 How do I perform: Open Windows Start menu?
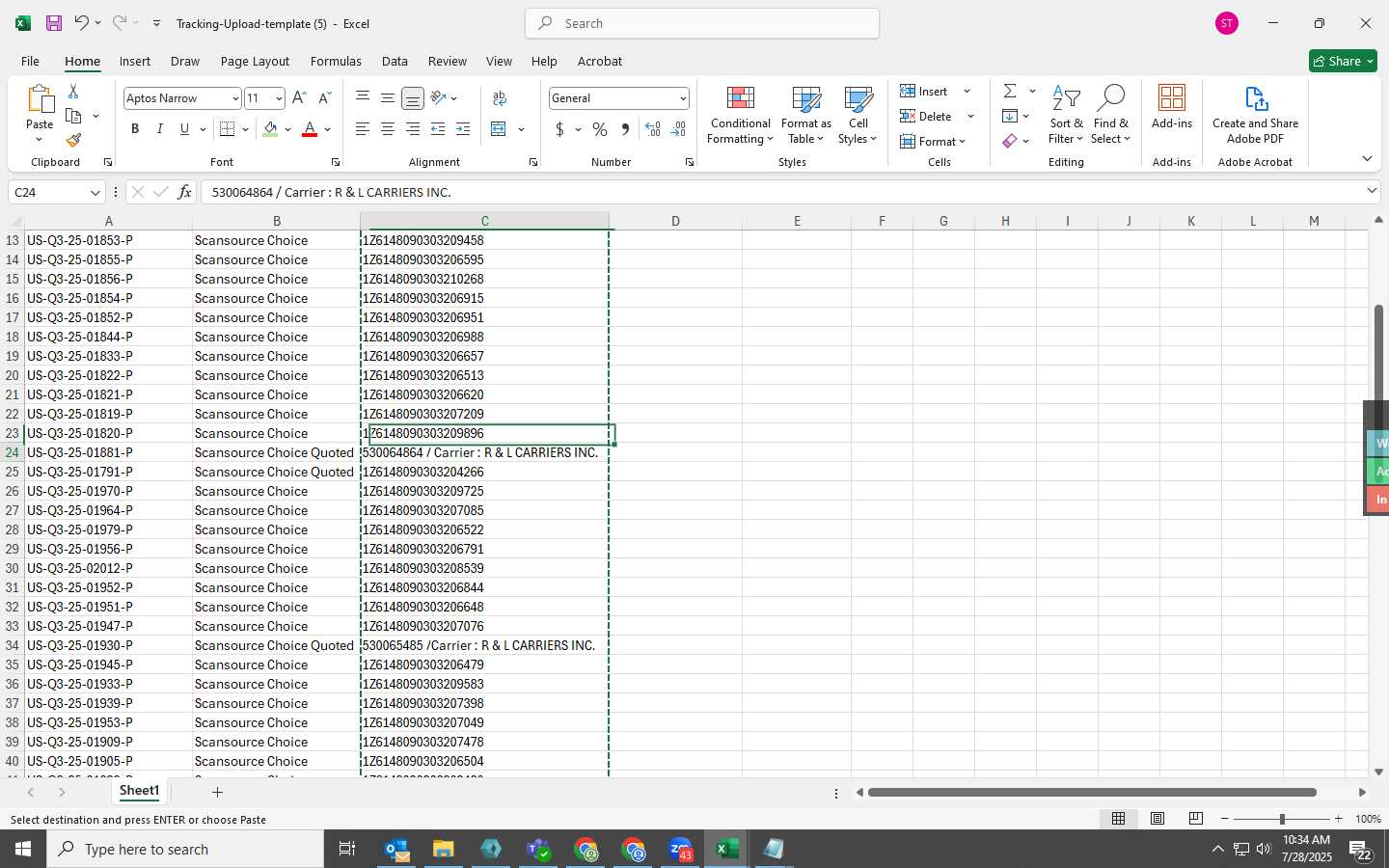[23, 849]
